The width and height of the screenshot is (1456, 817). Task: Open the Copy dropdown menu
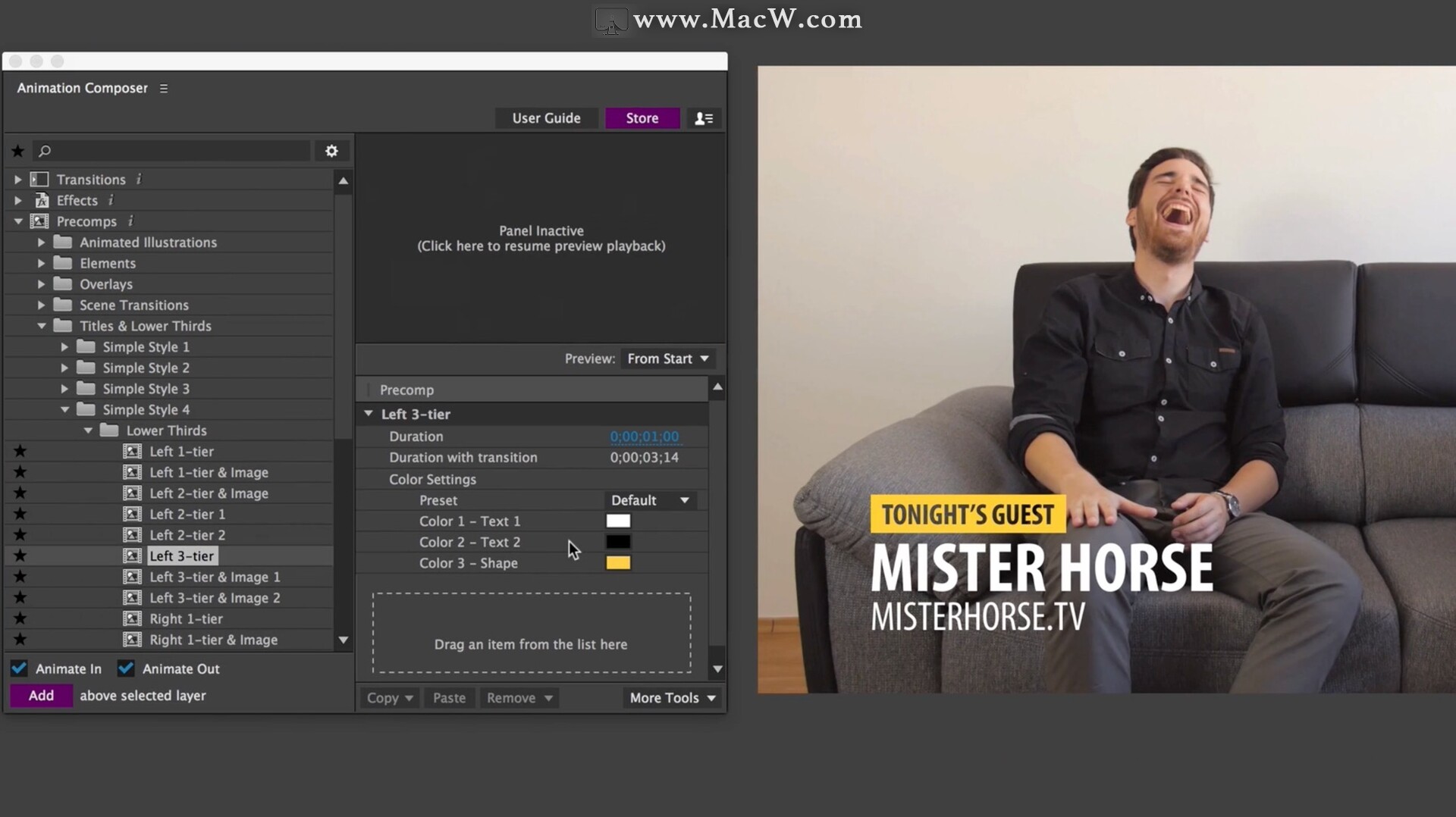click(390, 698)
